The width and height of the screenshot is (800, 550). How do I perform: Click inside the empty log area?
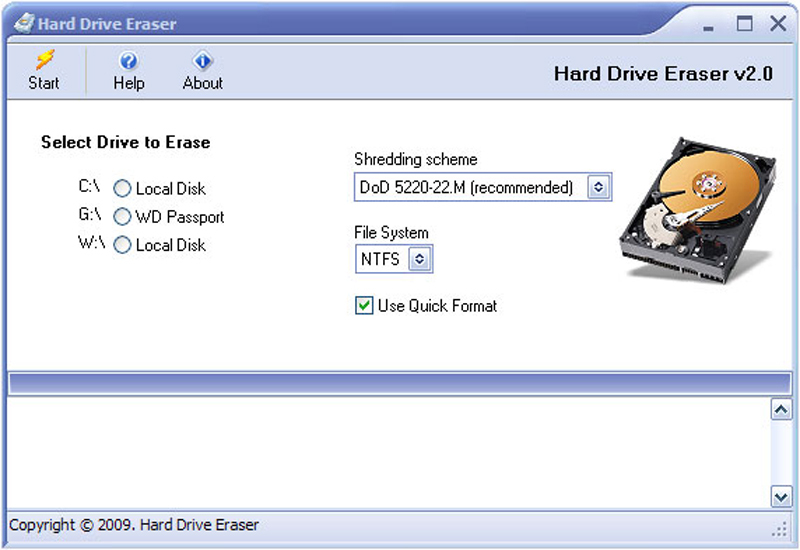point(389,453)
